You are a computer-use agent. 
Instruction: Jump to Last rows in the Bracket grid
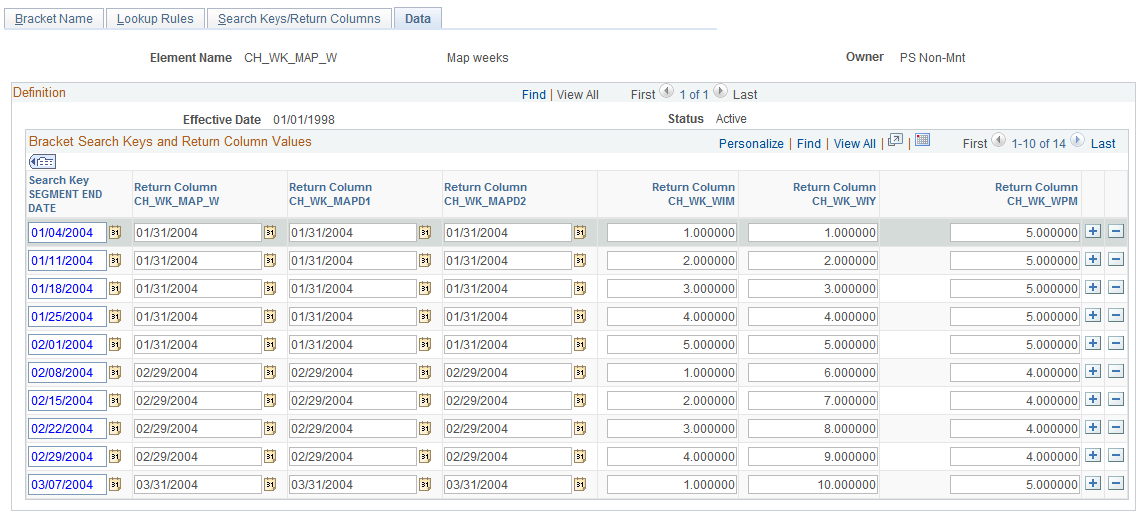1103,144
